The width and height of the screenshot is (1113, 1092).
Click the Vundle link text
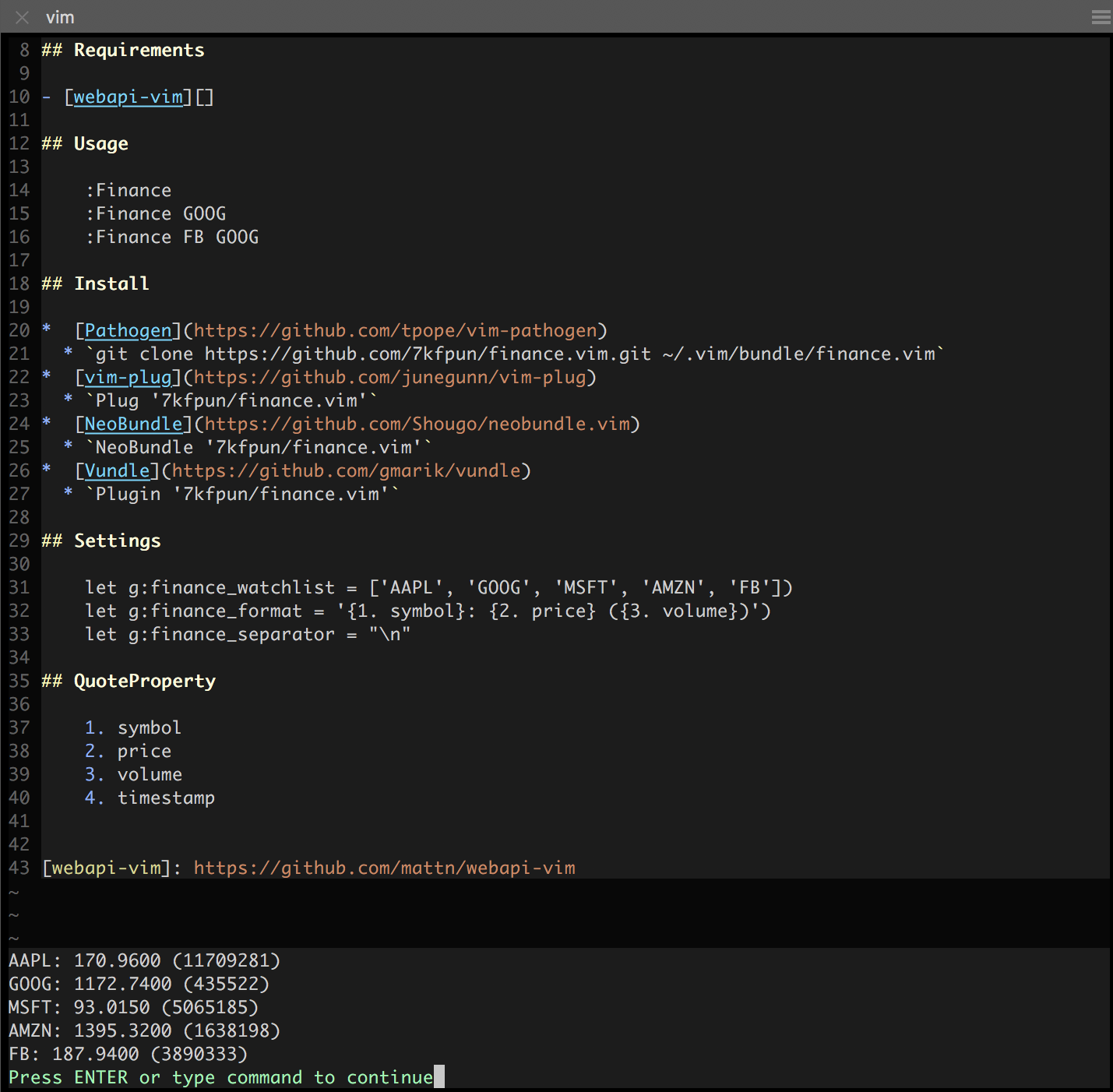pyautogui.click(x=117, y=471)
